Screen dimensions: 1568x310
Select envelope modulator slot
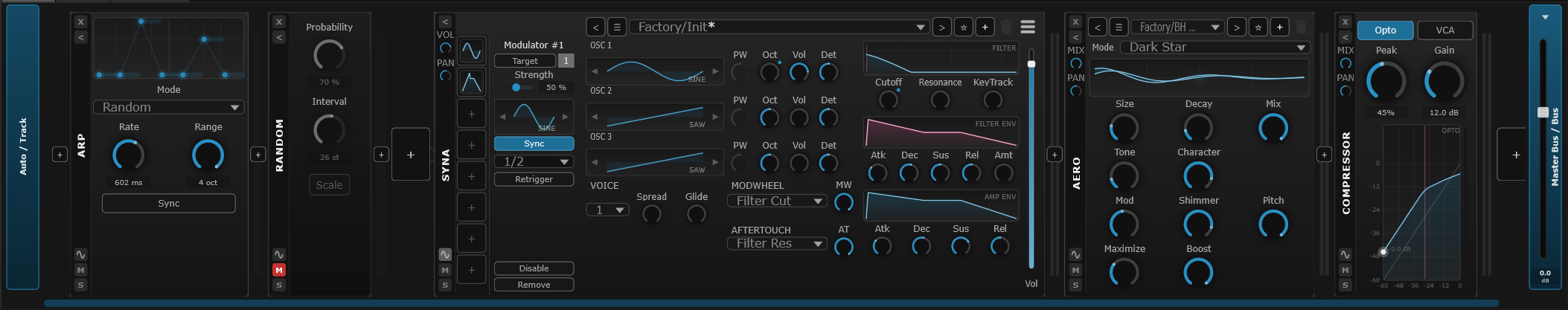[471, 83]
